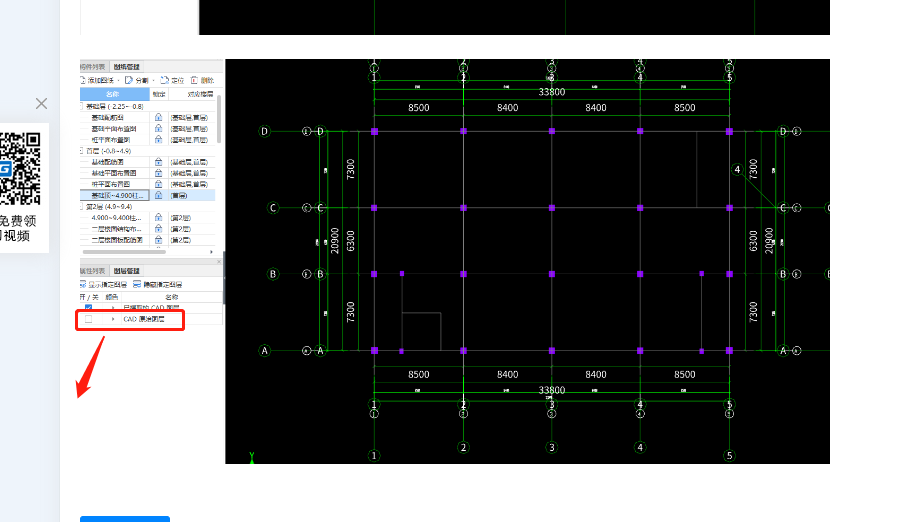The width and height of the screenshot is (911, 522).
Task: Open the 图层管理 tab
Action: click(x=127, y=271)
